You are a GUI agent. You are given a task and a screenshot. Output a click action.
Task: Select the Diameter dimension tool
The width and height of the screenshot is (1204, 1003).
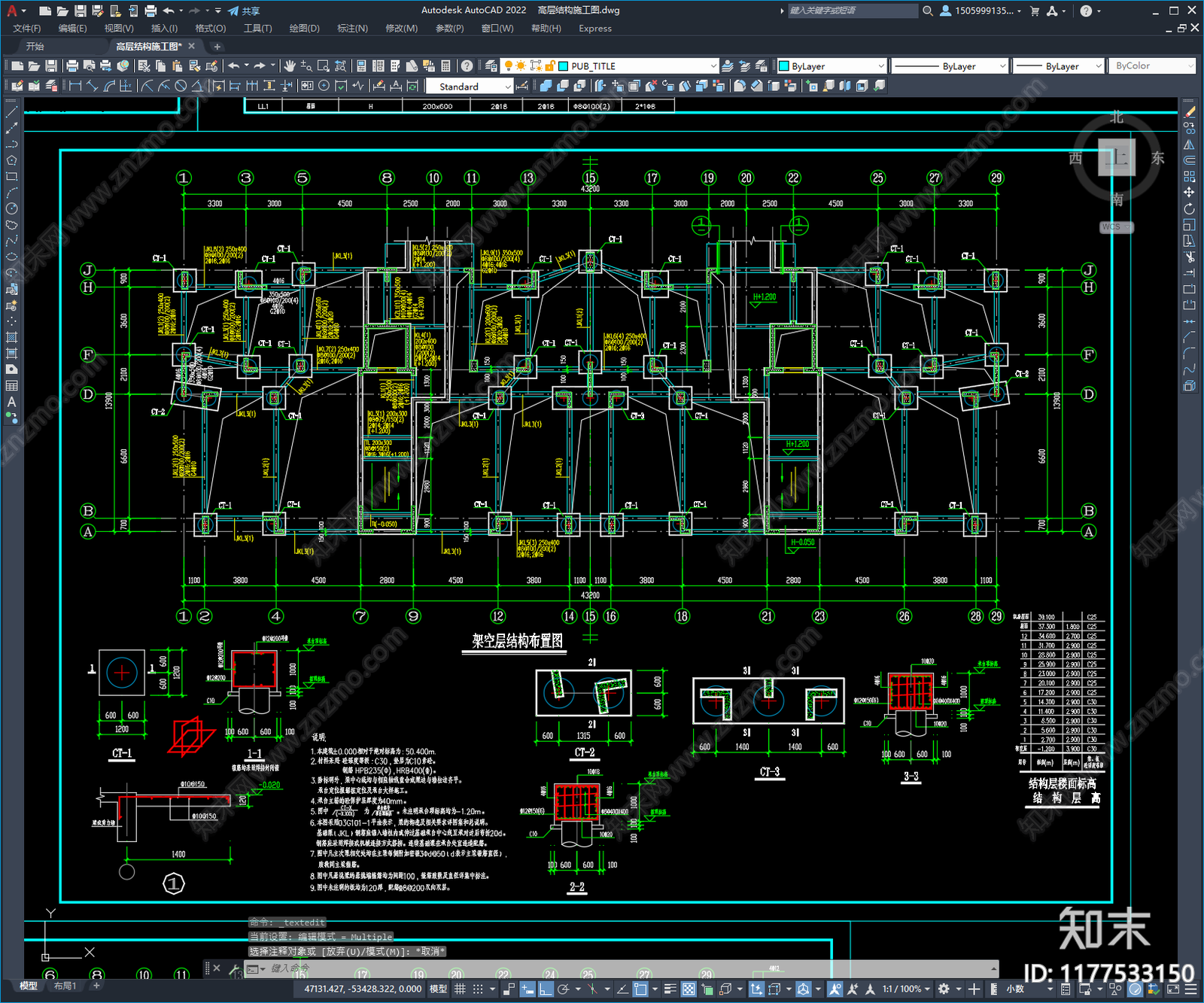pyautogui.click(x=181, y=86)
